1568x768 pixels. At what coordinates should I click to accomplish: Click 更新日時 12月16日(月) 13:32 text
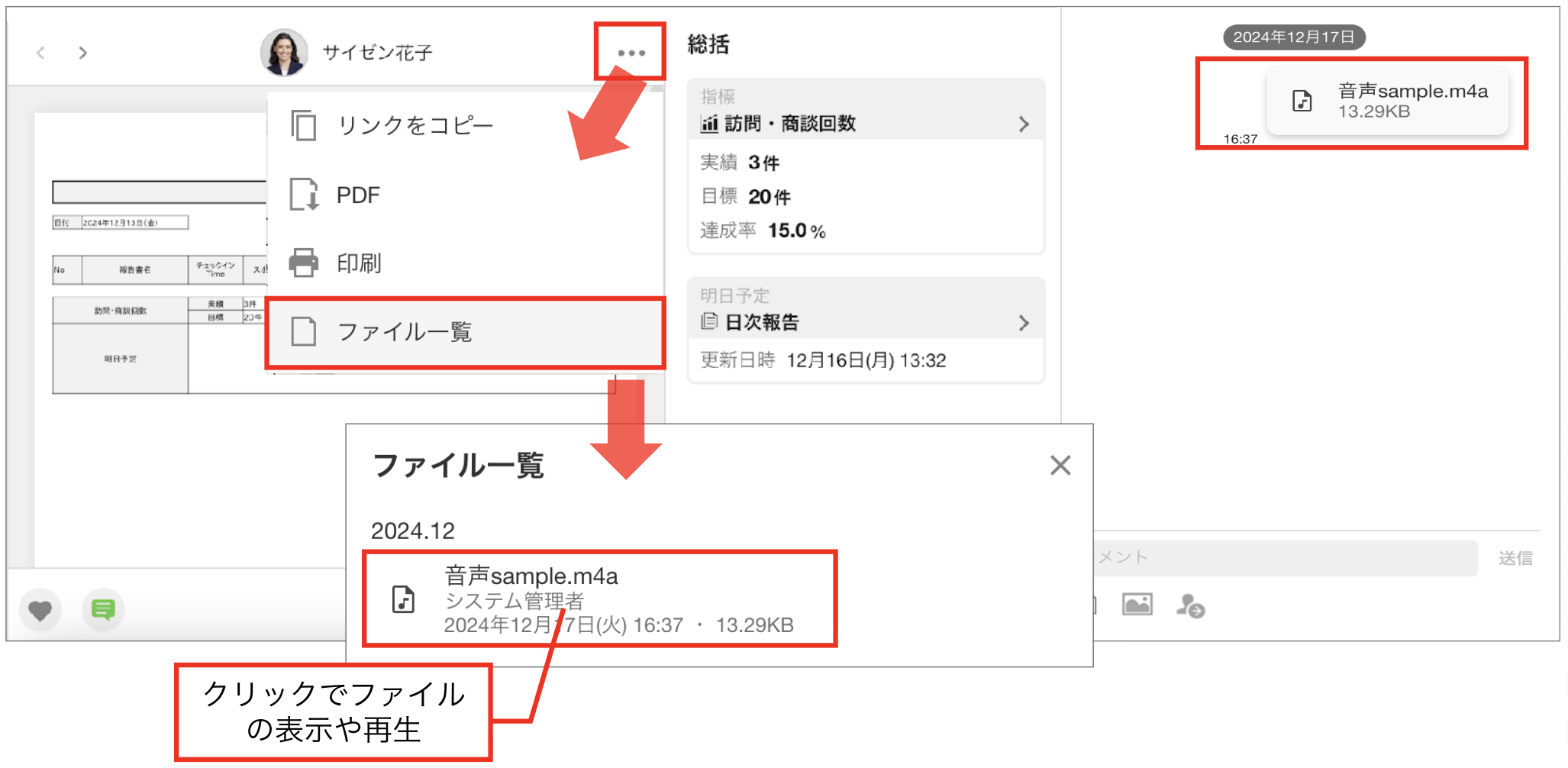click(x=823, y=360)
